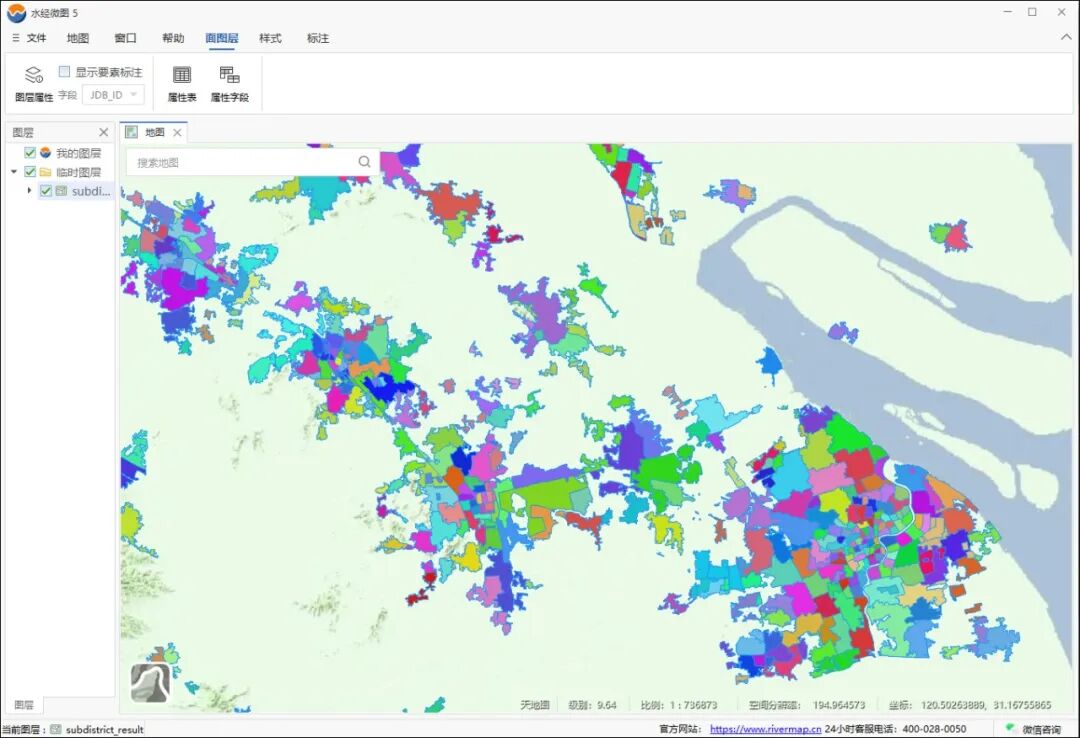Click the 水经微图 5 window title
1080x738 pixels.
pos(54,12)
